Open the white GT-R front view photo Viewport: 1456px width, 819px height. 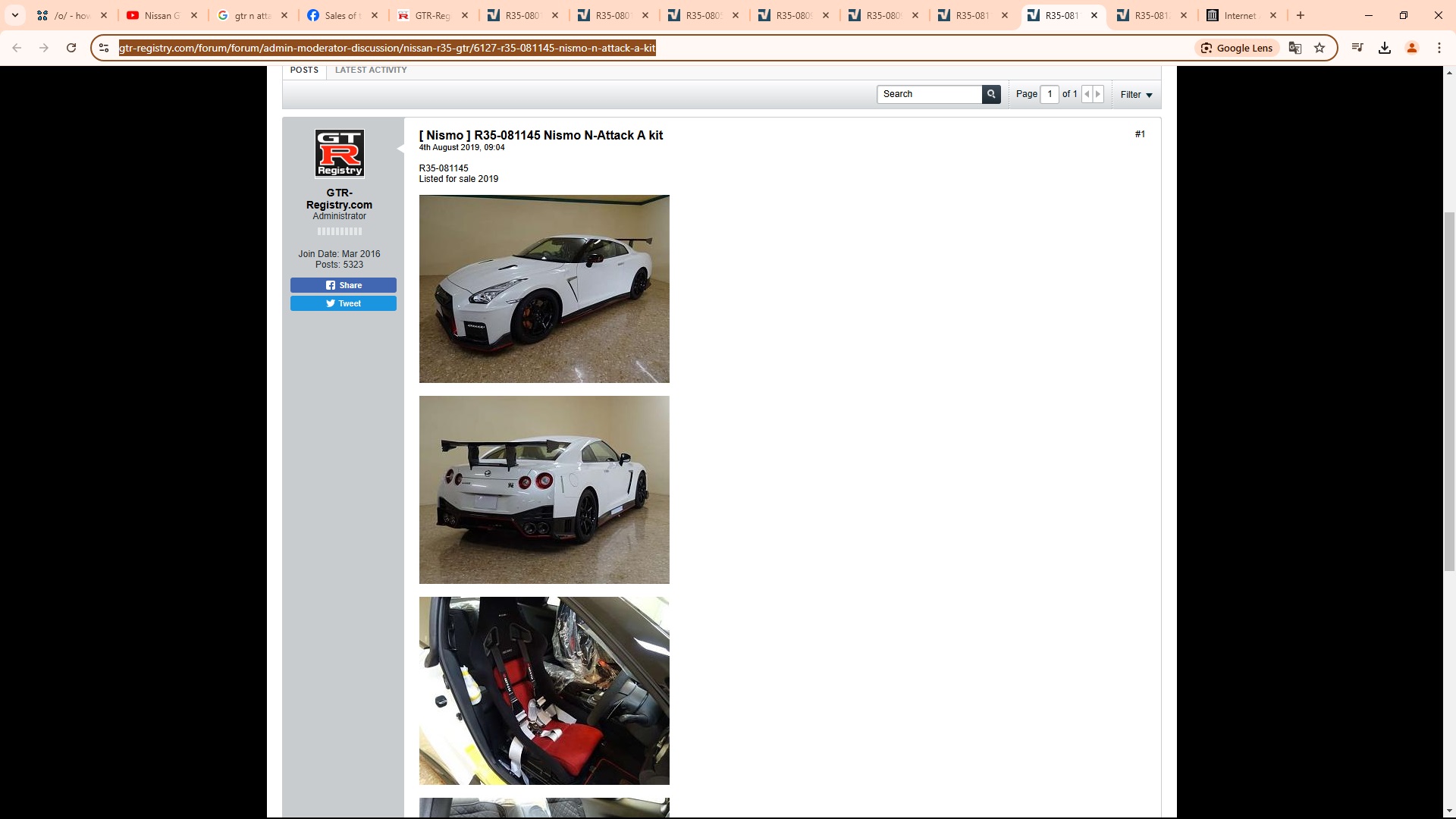(544, 289)
